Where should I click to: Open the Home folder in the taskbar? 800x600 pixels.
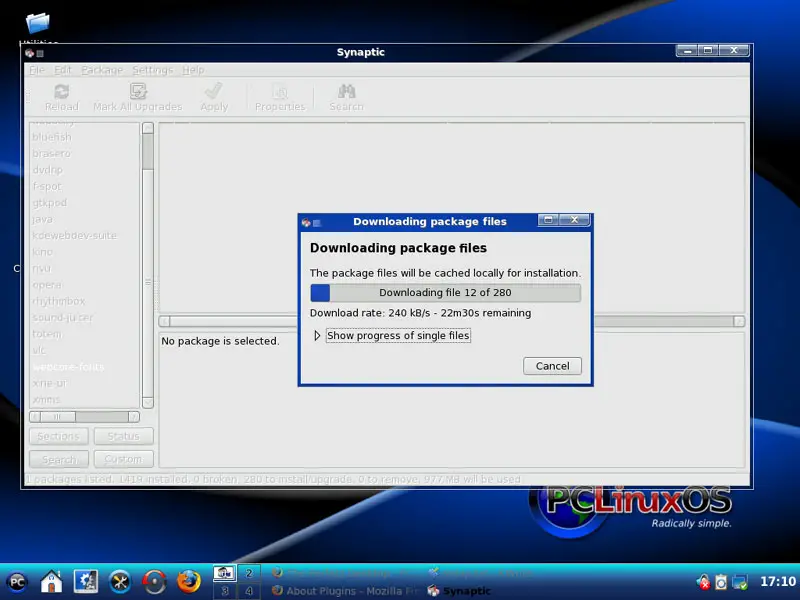click(x=52, y=582)
